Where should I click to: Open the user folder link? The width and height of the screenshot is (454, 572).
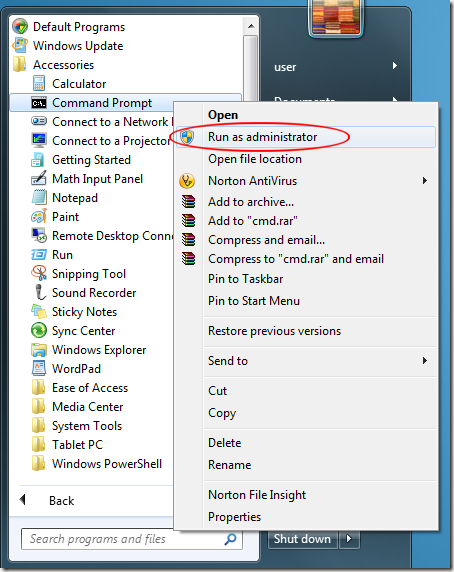click(x=285, y=67)
